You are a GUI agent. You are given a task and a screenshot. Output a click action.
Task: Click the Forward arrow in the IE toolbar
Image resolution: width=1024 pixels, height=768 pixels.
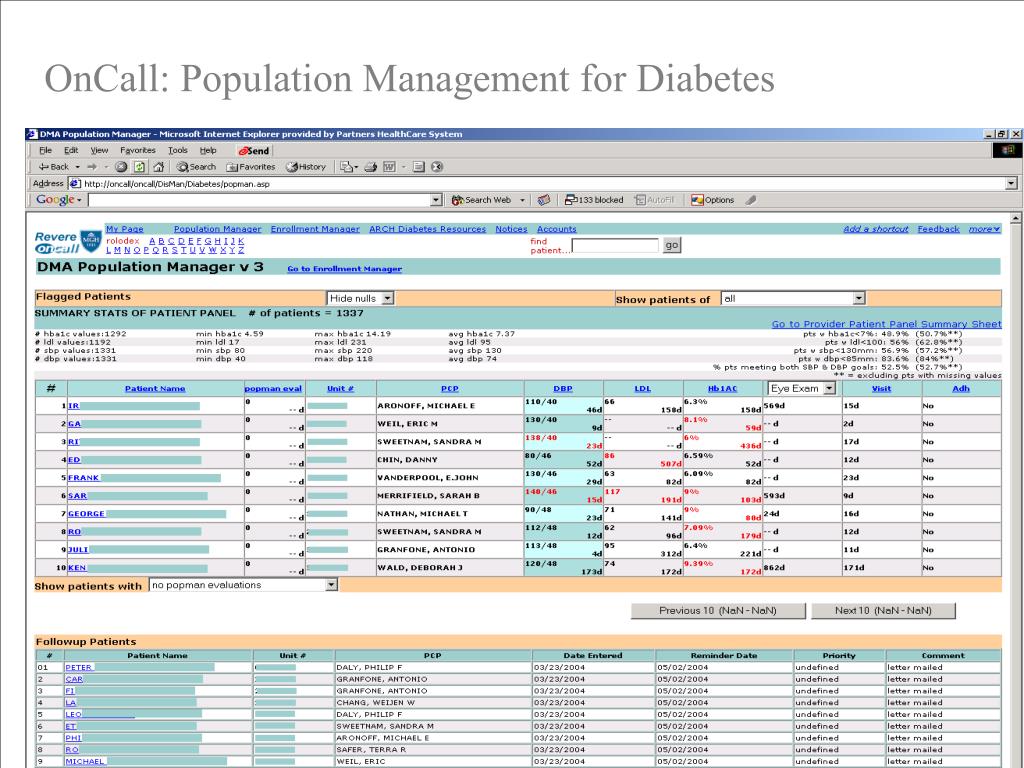coord(92,167)
